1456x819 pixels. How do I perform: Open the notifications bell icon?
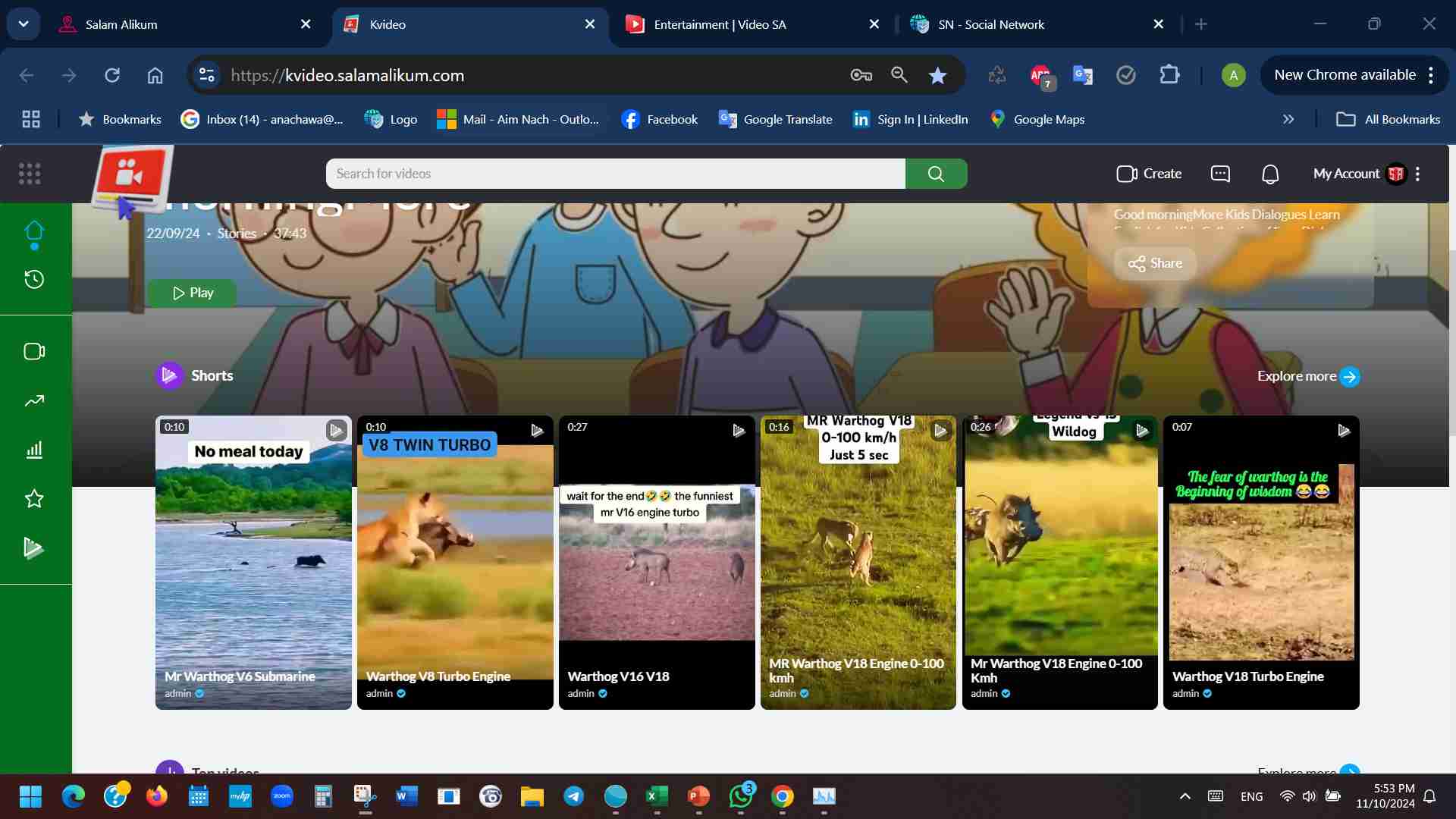pos(1270,174)
